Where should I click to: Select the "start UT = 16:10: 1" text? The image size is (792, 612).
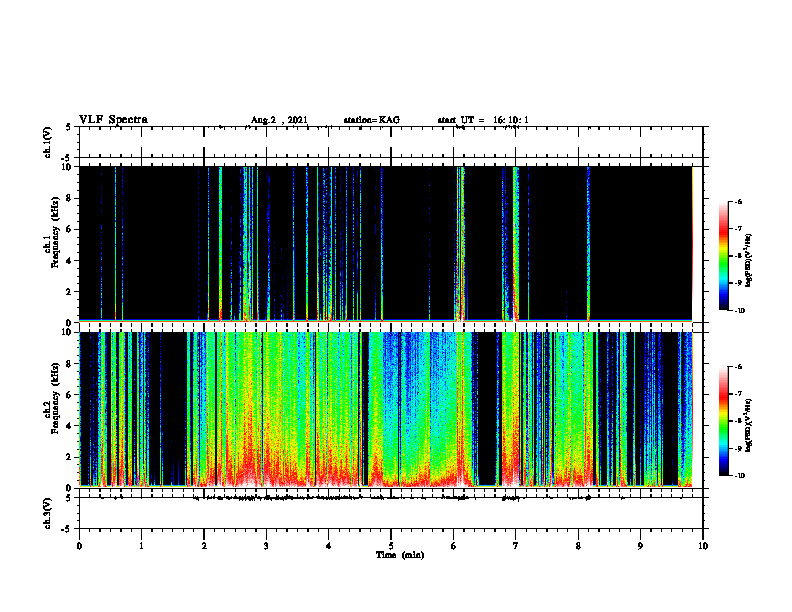[483, 120]
